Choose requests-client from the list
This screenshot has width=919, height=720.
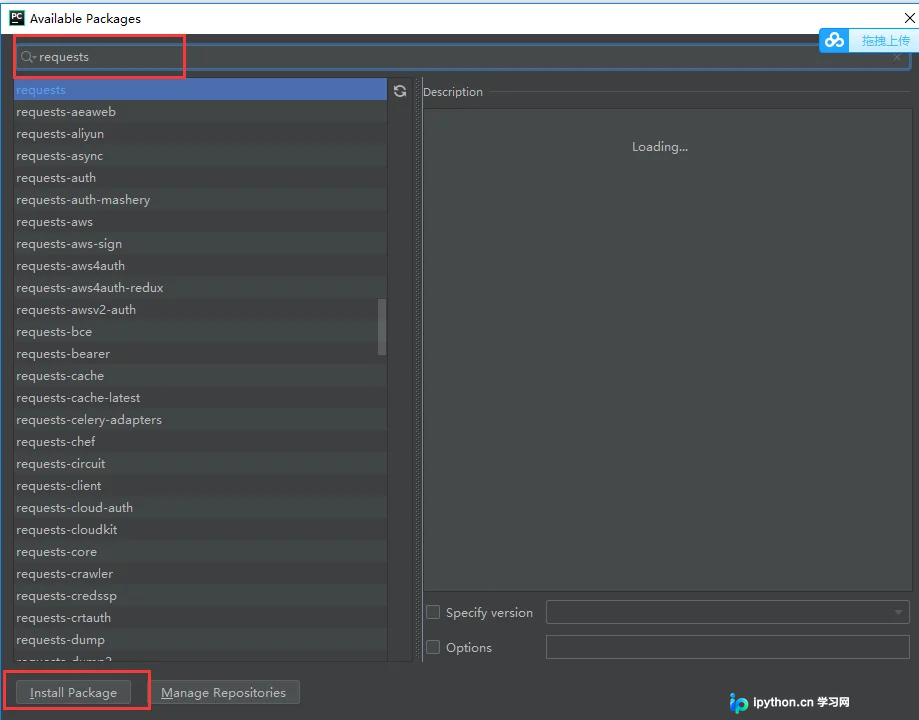[x=200, y=485]
